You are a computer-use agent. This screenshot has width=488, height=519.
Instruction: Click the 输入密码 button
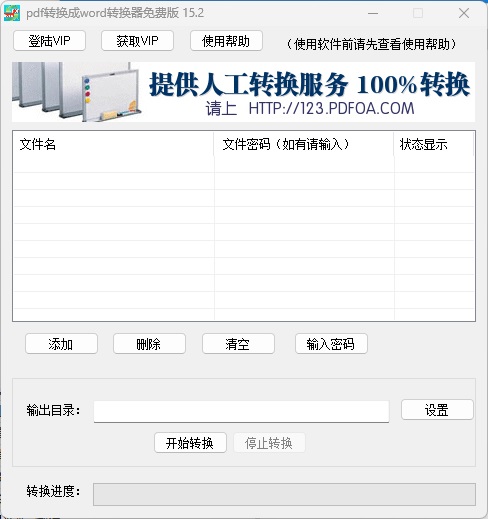pos(331,344)
